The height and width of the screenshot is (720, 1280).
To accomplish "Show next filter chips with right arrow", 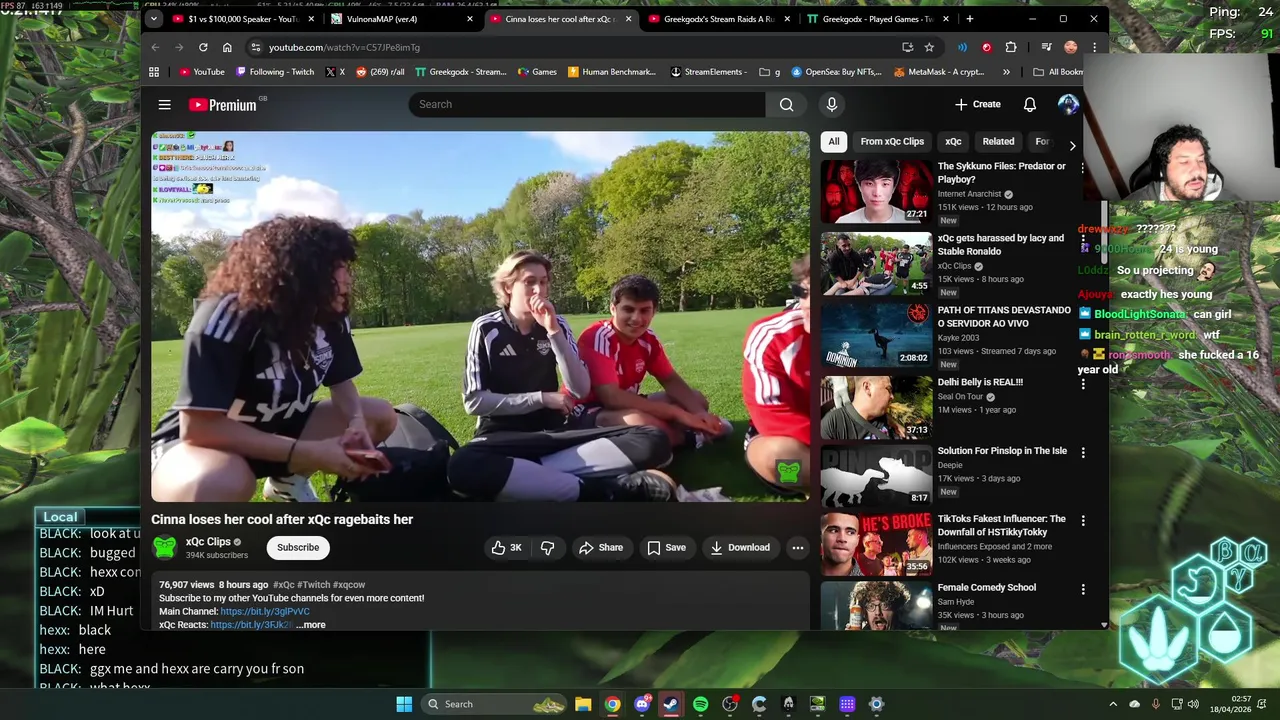I will click(x=1072, y=145).
